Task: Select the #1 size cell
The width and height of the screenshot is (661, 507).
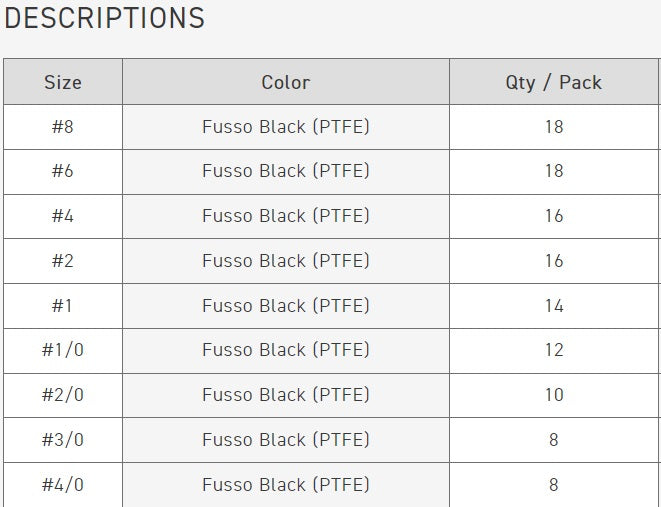Action: [x=63, y=305]
